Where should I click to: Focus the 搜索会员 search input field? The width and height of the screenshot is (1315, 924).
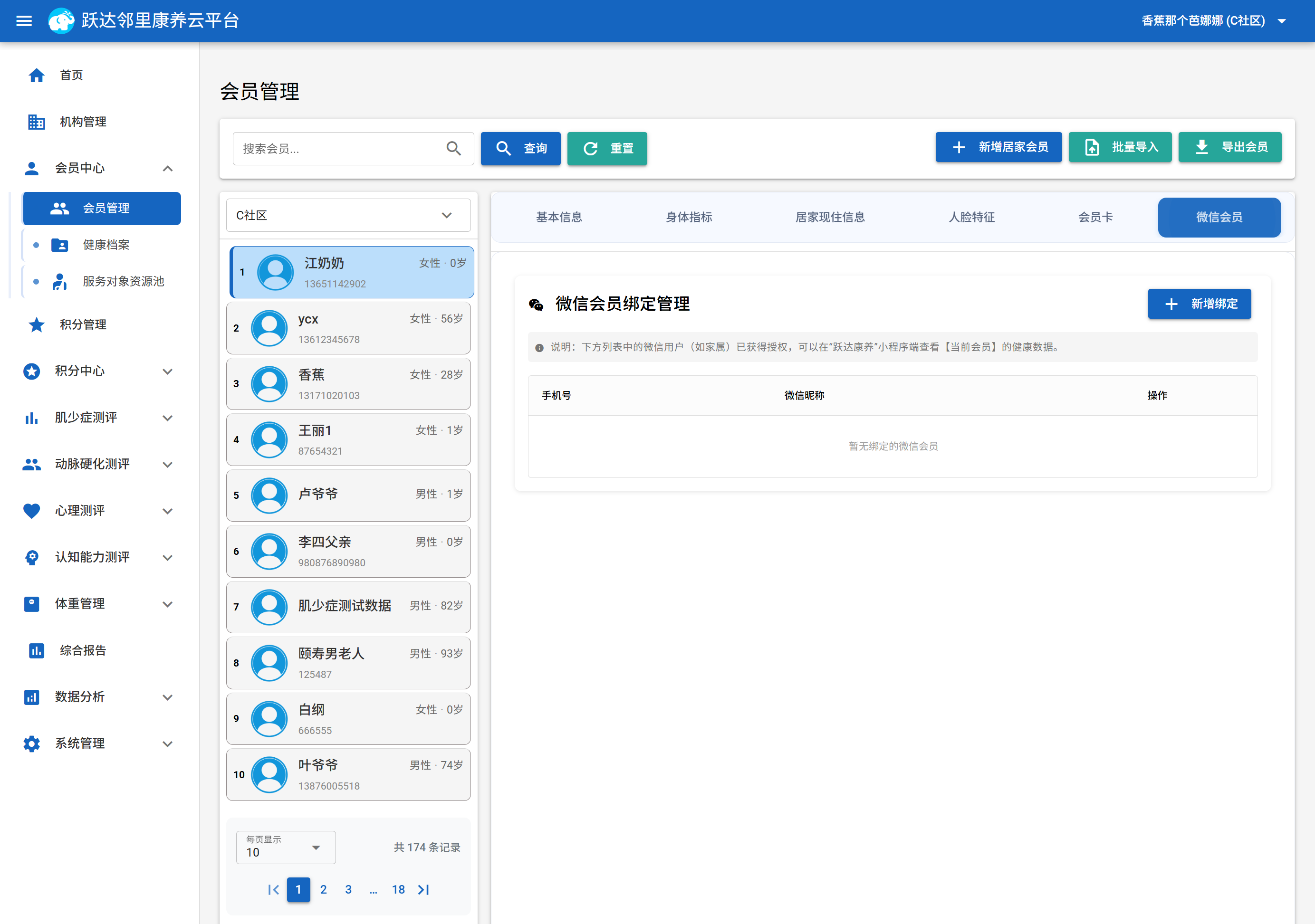pyautogui.click(x=354, y=149)
